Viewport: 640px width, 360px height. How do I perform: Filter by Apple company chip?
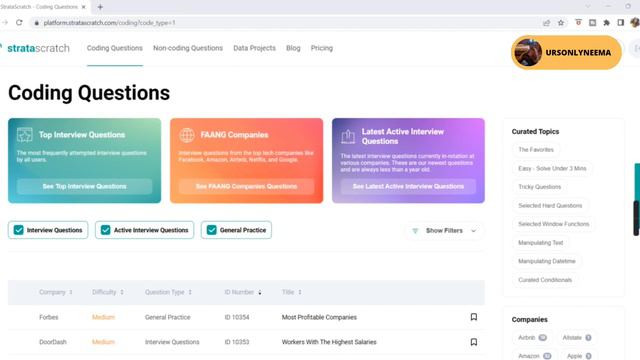pyautogui.click(x=579, y=356)
